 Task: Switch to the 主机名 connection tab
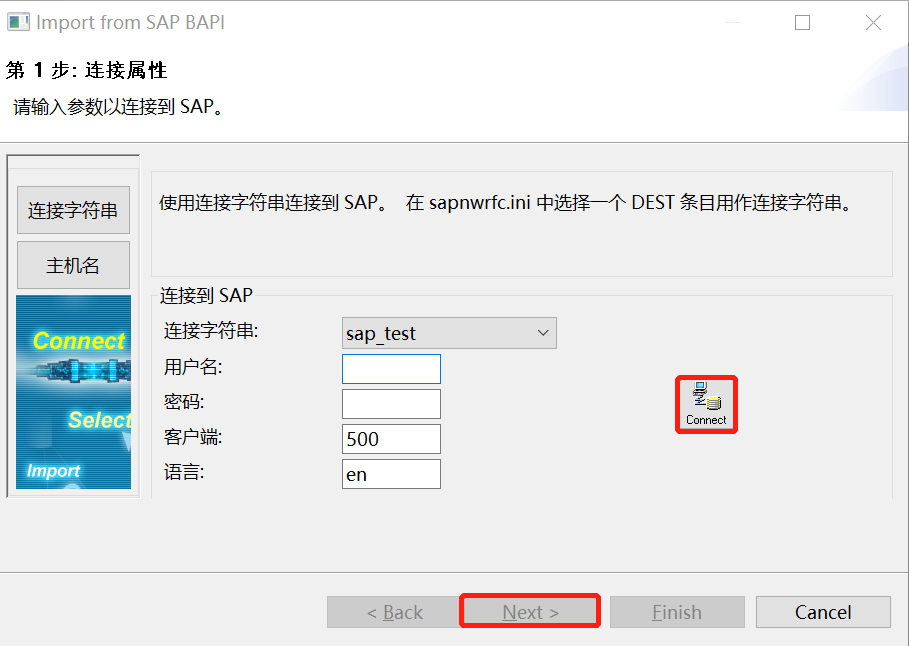73,264
